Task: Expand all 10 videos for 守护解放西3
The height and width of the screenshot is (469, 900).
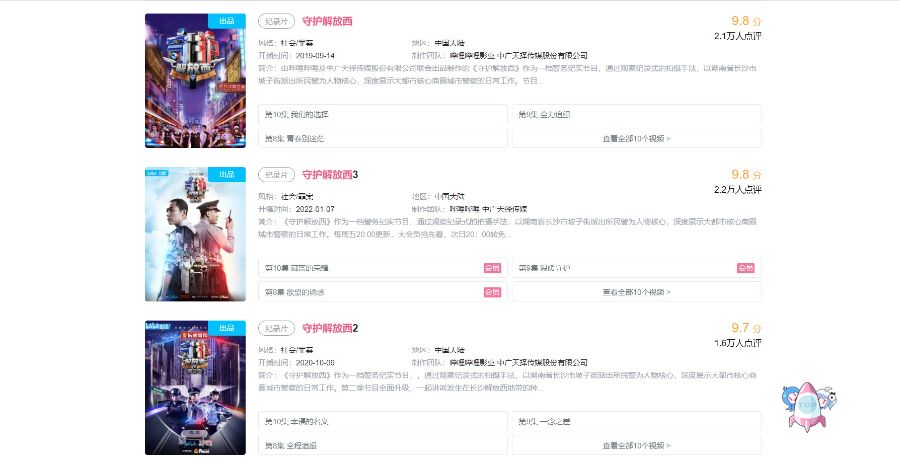Action: [x=637, y=292]
